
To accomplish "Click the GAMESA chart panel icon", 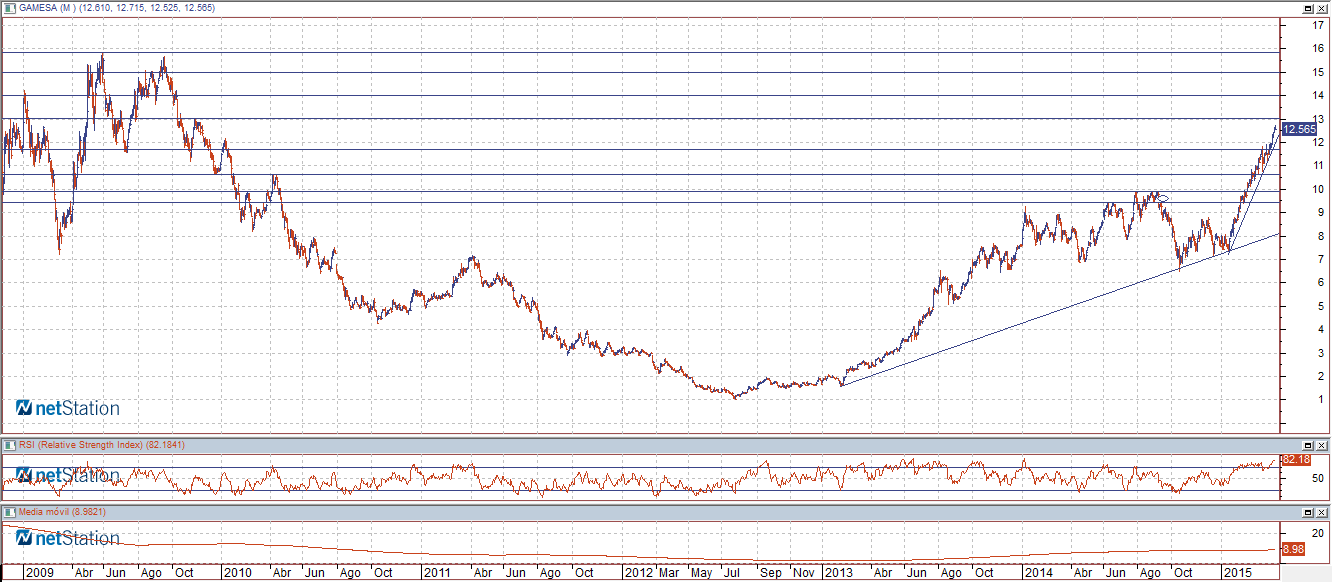I will point(8,8).
